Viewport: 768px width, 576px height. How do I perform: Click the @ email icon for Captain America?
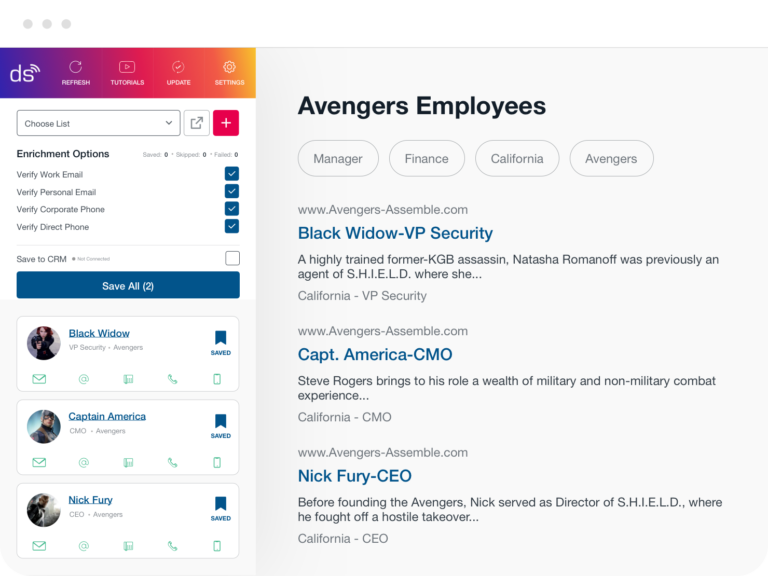84,462
